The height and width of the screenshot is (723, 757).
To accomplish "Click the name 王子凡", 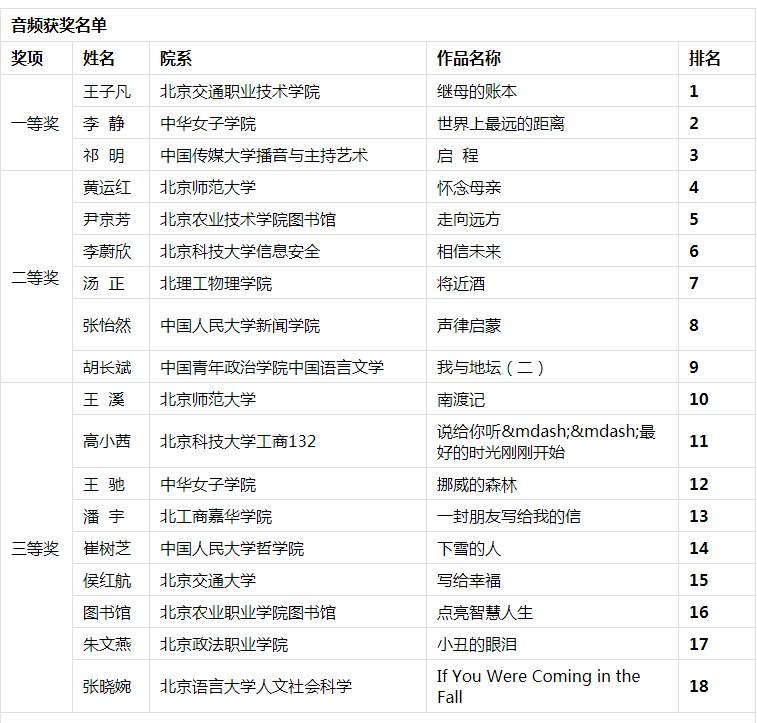I will (106, 91).
